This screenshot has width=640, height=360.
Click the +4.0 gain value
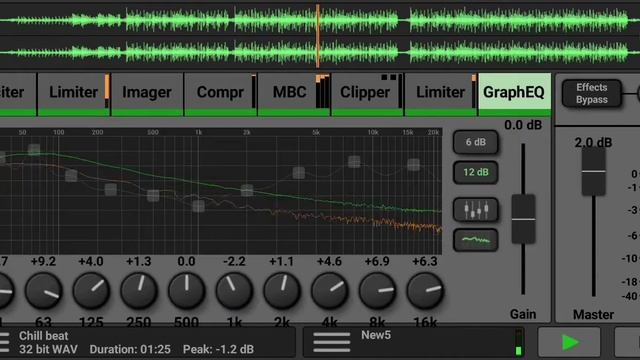pyautogui.click(x=91, y=261)
